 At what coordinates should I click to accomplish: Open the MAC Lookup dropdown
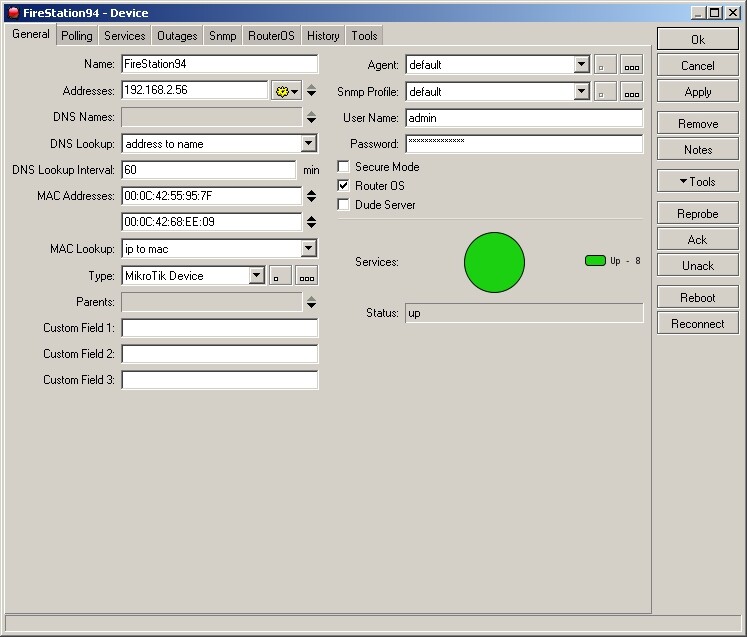click(308, 249)
